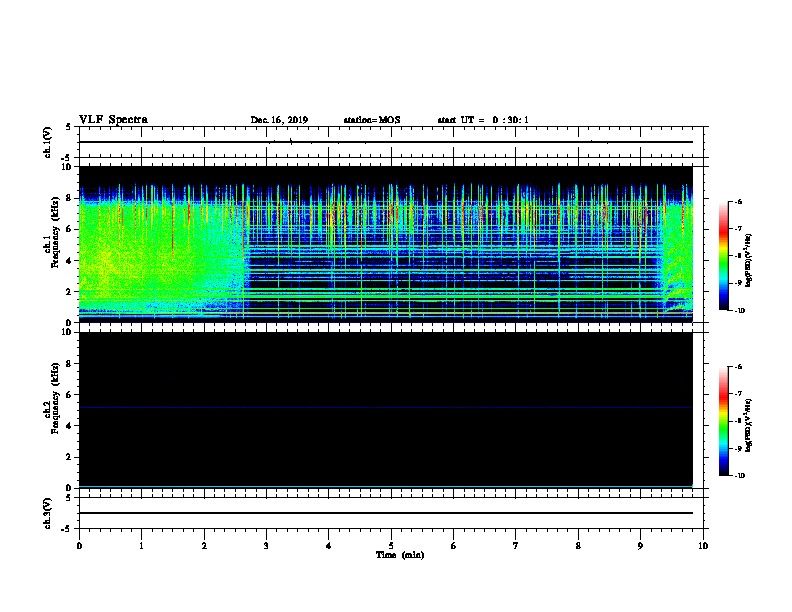Click the 'Time (min)' axis label

[400, 555]
